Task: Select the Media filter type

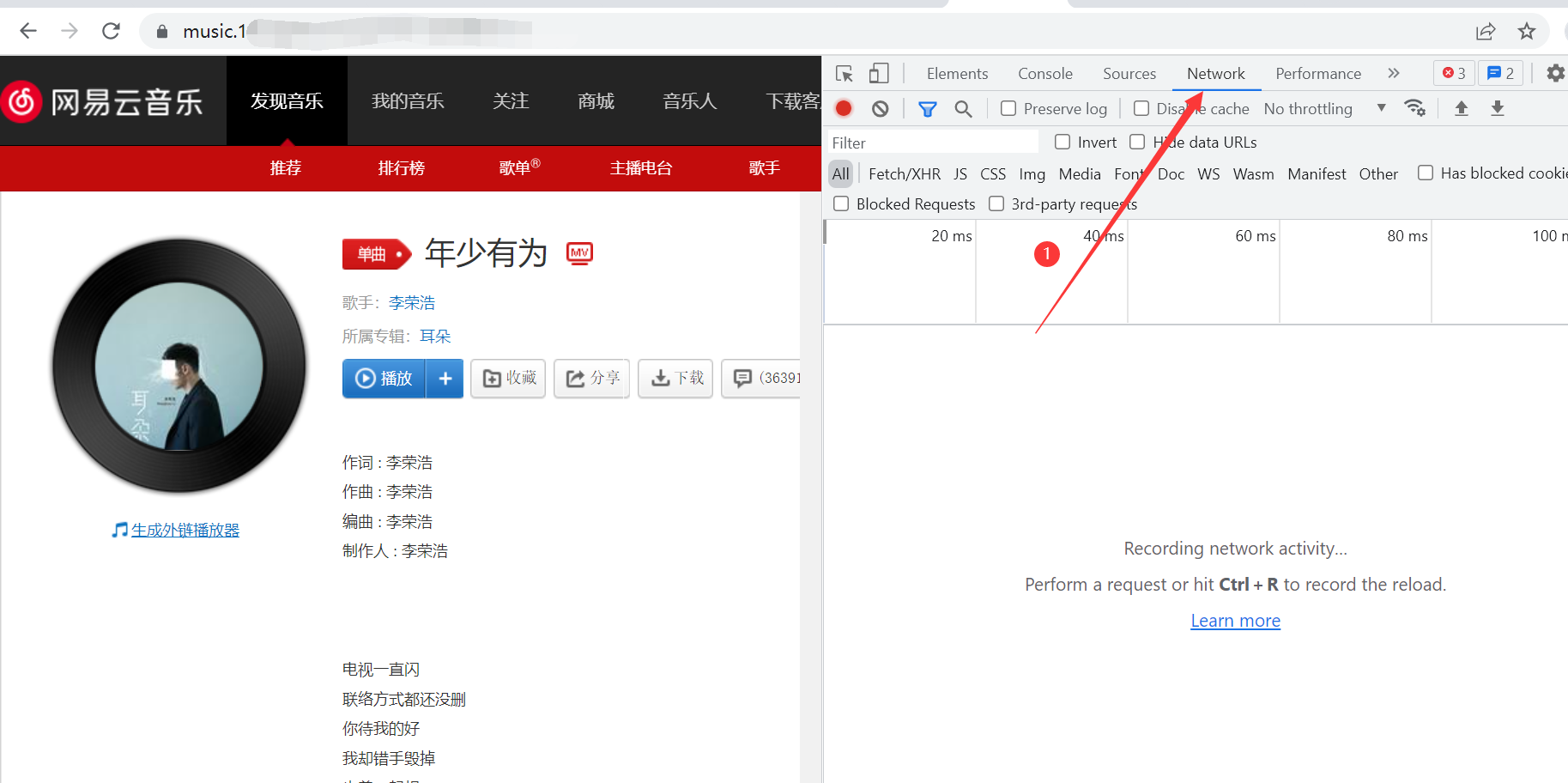Action: 1080,174
